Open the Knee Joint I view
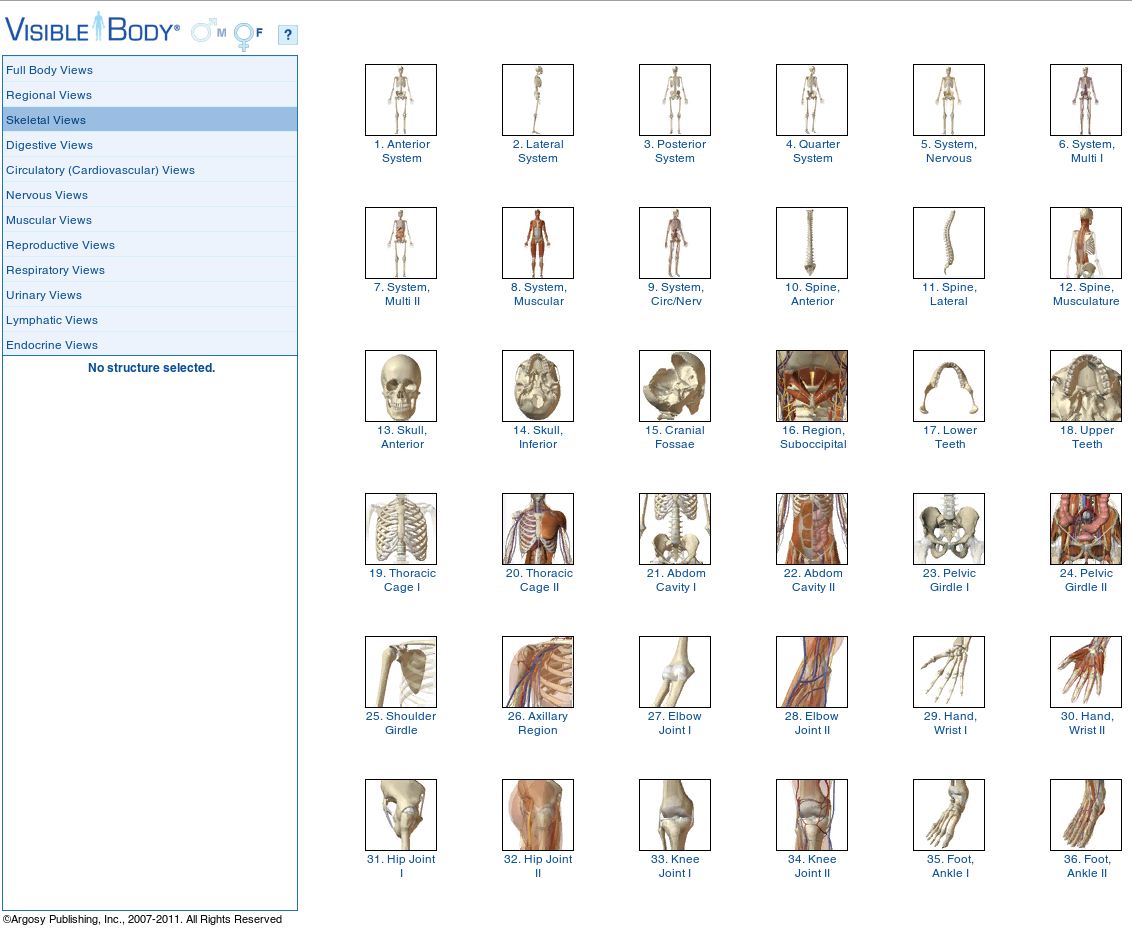The width and height of the screenshot is (1132, 931). tap(674, 814)
